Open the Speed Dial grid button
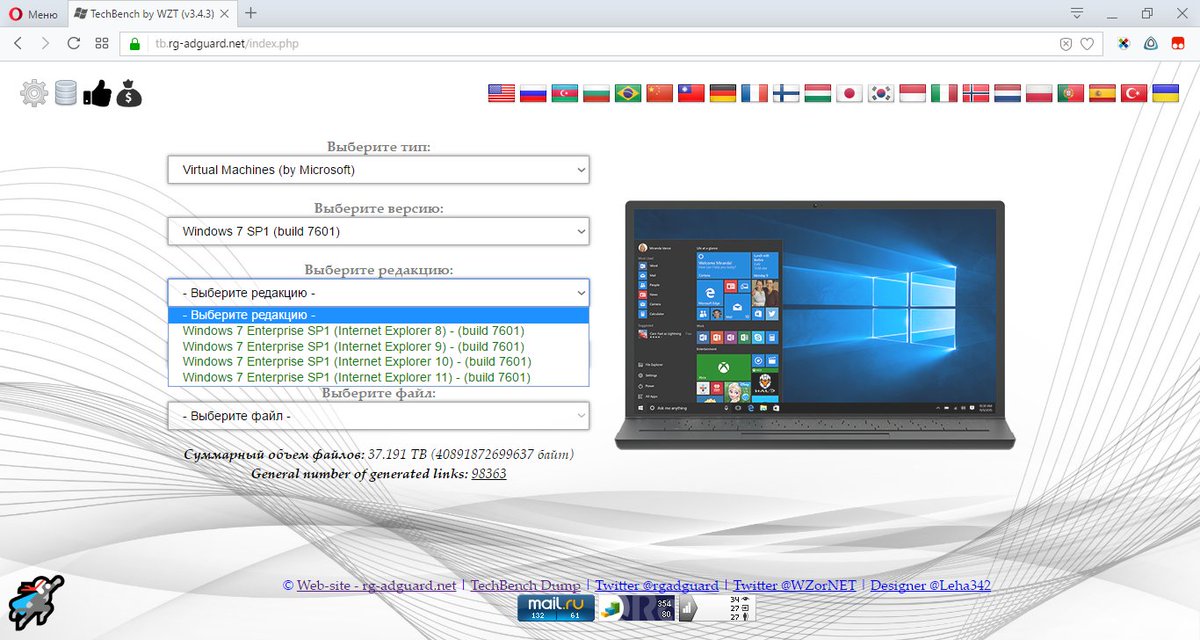The image size is (1200, 640). coord(101,43)
